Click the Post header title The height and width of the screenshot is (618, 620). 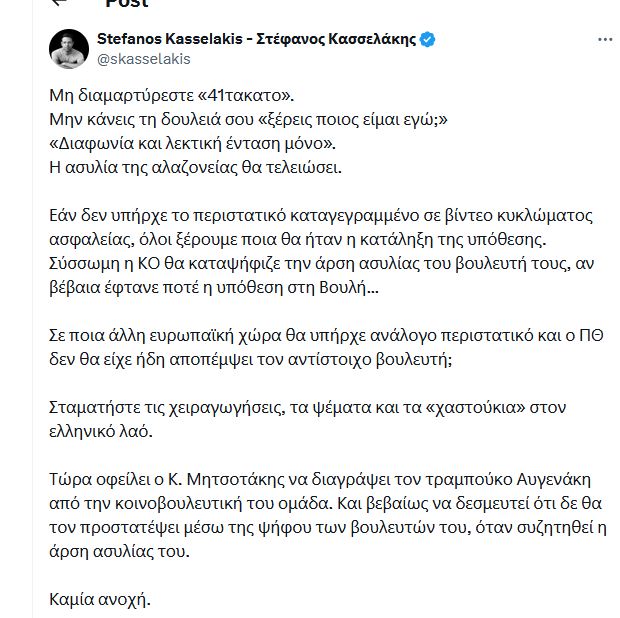tap(126, 4)
